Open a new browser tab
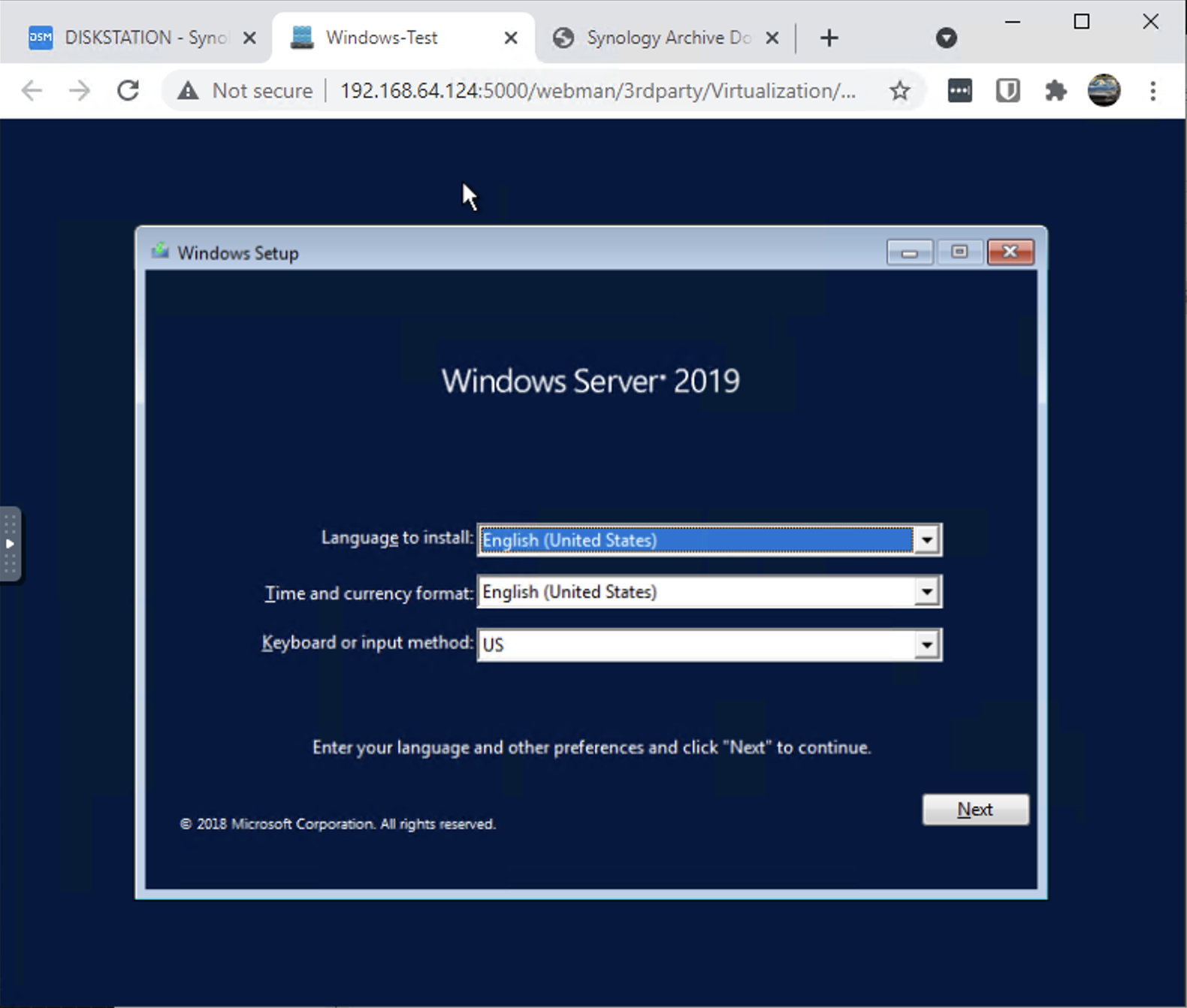This screenshot has height=1008, width=1187. [829, 38]
